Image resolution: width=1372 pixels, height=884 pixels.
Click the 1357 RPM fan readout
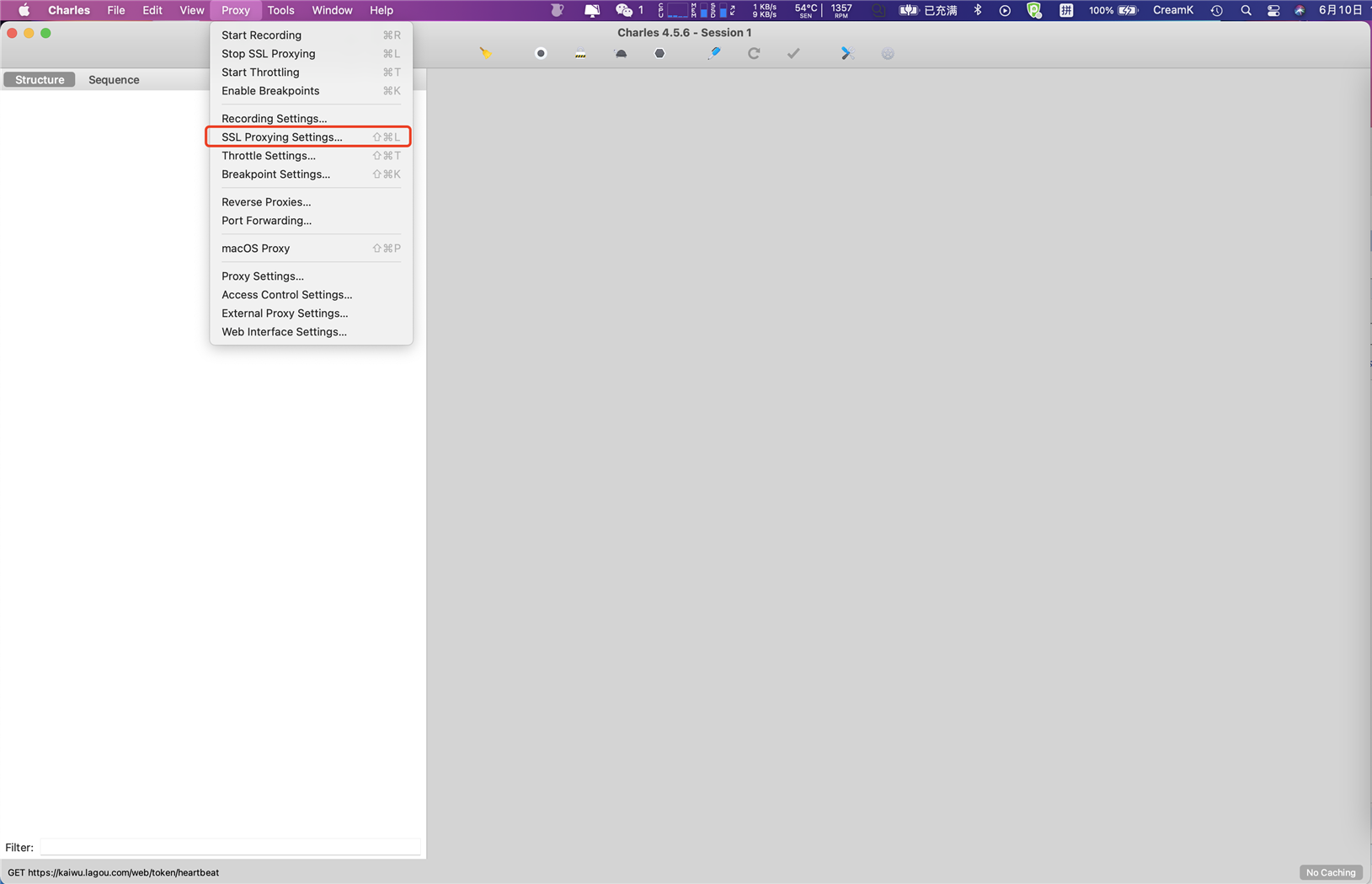[x=841, y=10]
